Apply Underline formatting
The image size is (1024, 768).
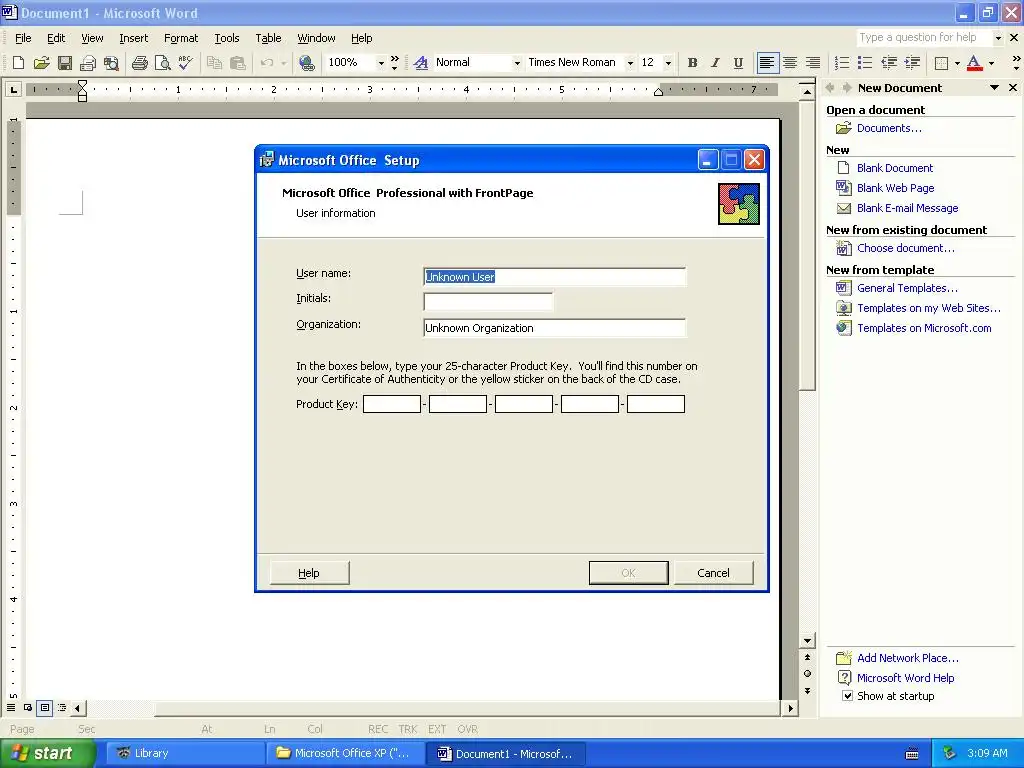[738, 63]
